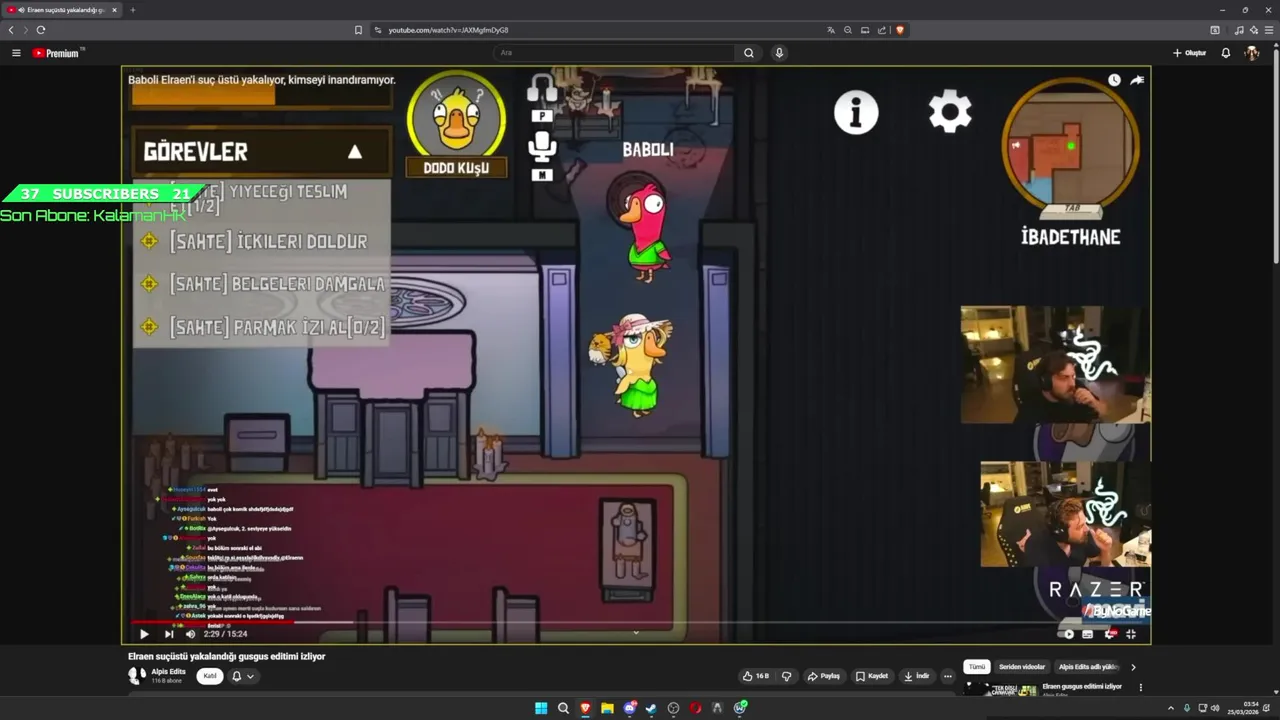This screenshot has width=1280, height=720.
Task: Open suggested video thumbnail
Action: pos(999,689)
